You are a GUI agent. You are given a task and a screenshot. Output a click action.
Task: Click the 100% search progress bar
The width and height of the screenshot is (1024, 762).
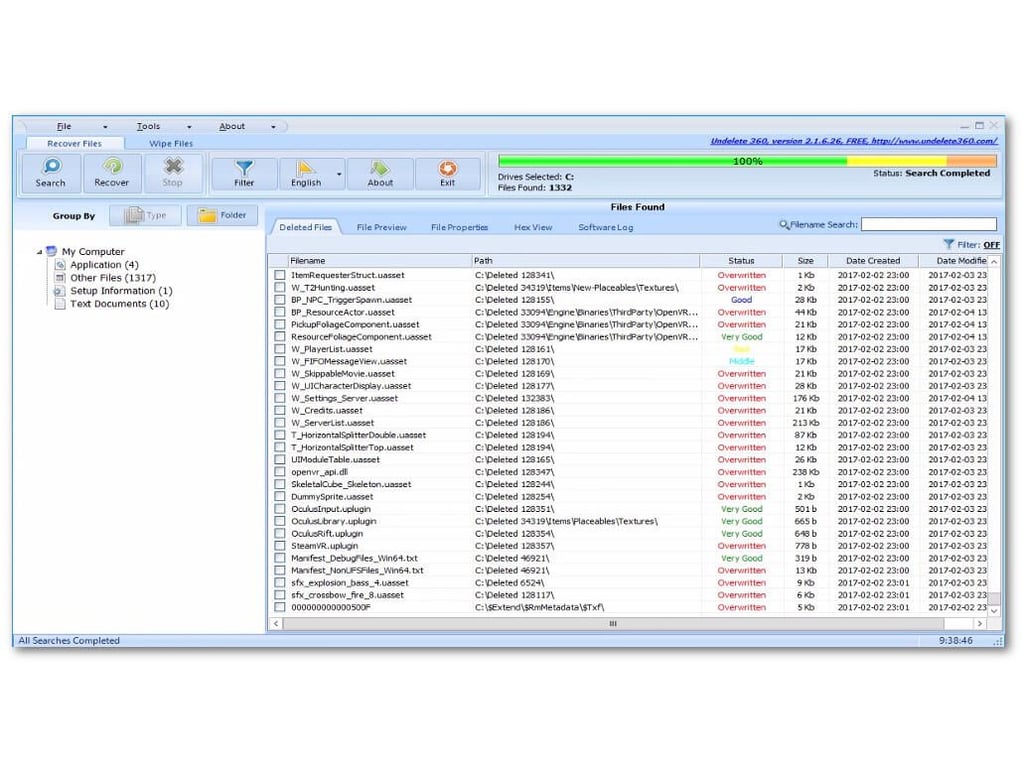(x=747, y=161)
